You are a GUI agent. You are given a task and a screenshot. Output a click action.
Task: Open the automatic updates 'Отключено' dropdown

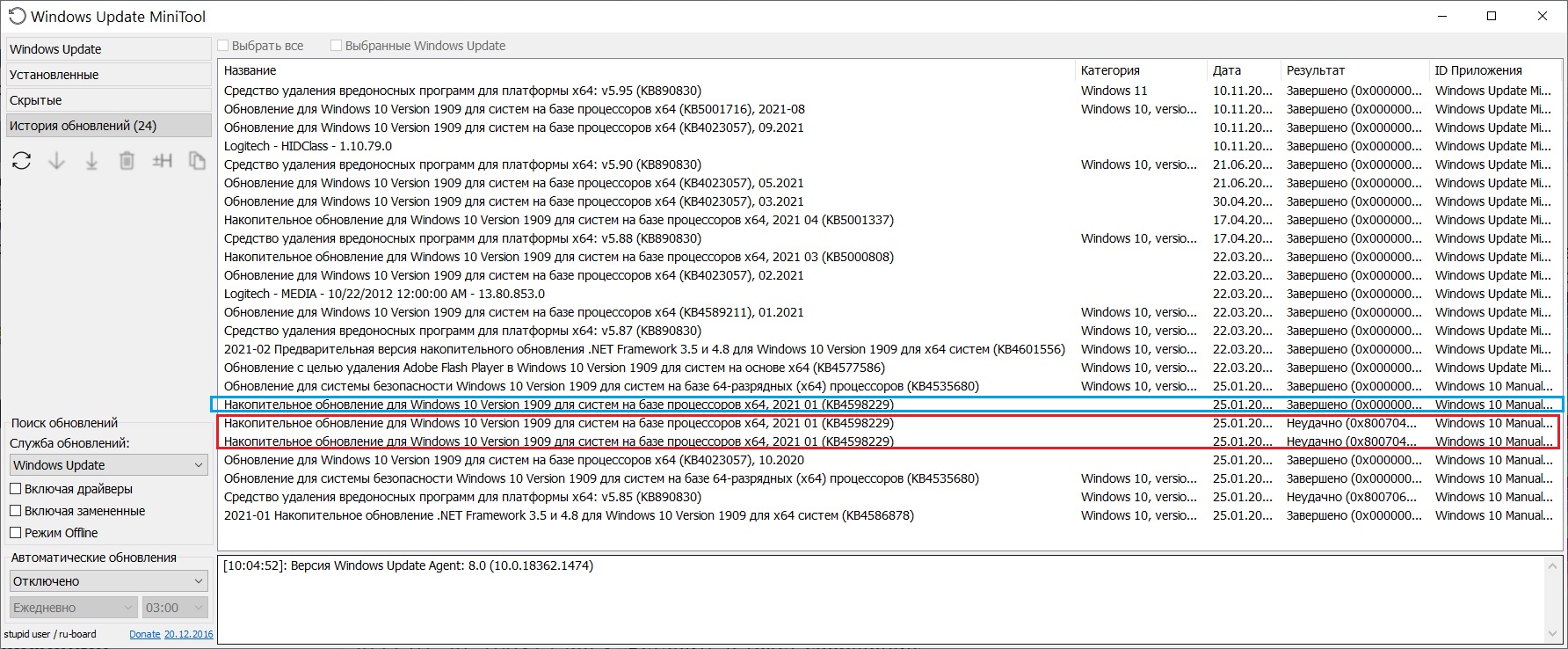(x=109, y=581)
